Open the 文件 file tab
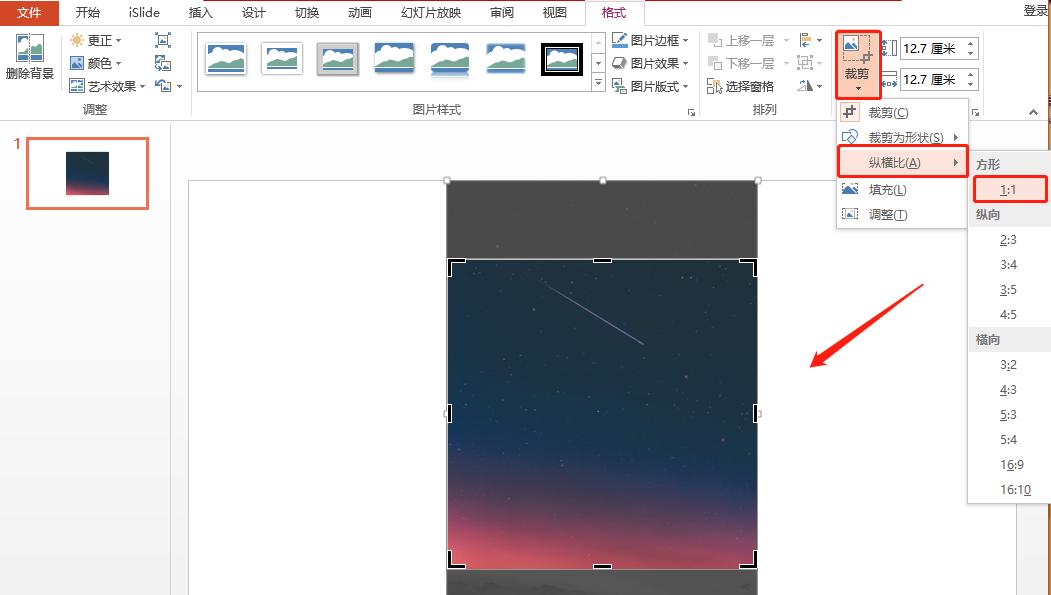This screenshot has height=595, width=1051. point(29,12)
